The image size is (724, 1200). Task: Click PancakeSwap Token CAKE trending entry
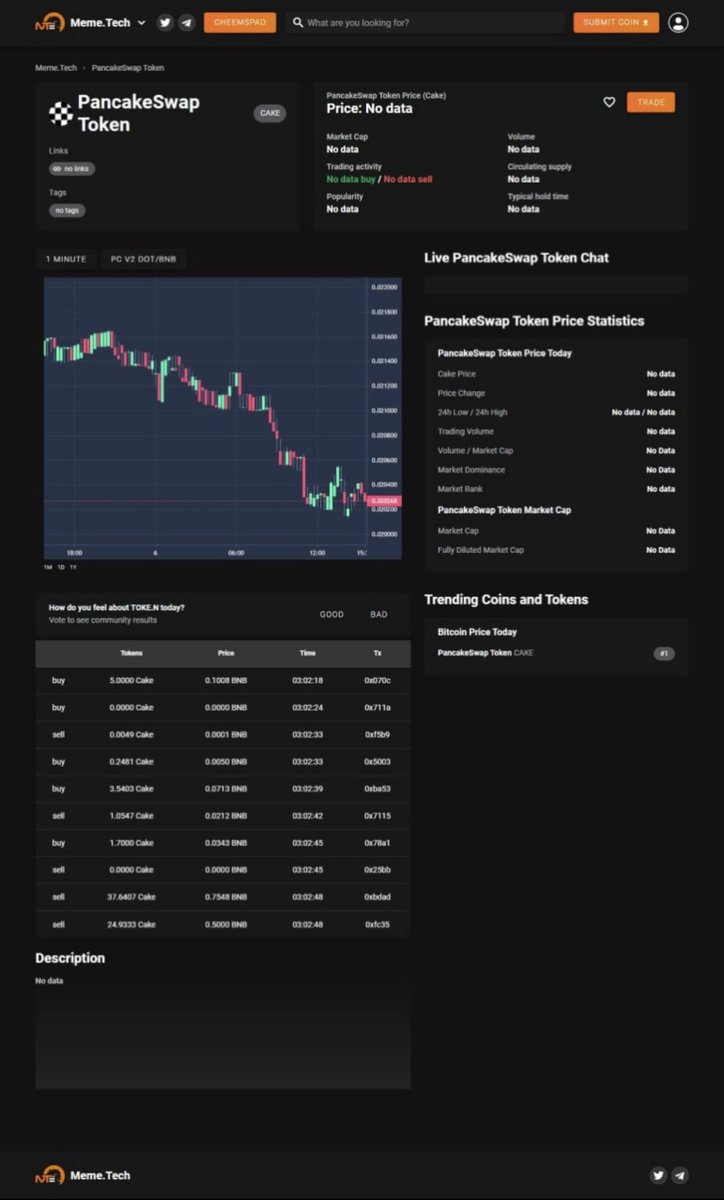coord(485,653)
